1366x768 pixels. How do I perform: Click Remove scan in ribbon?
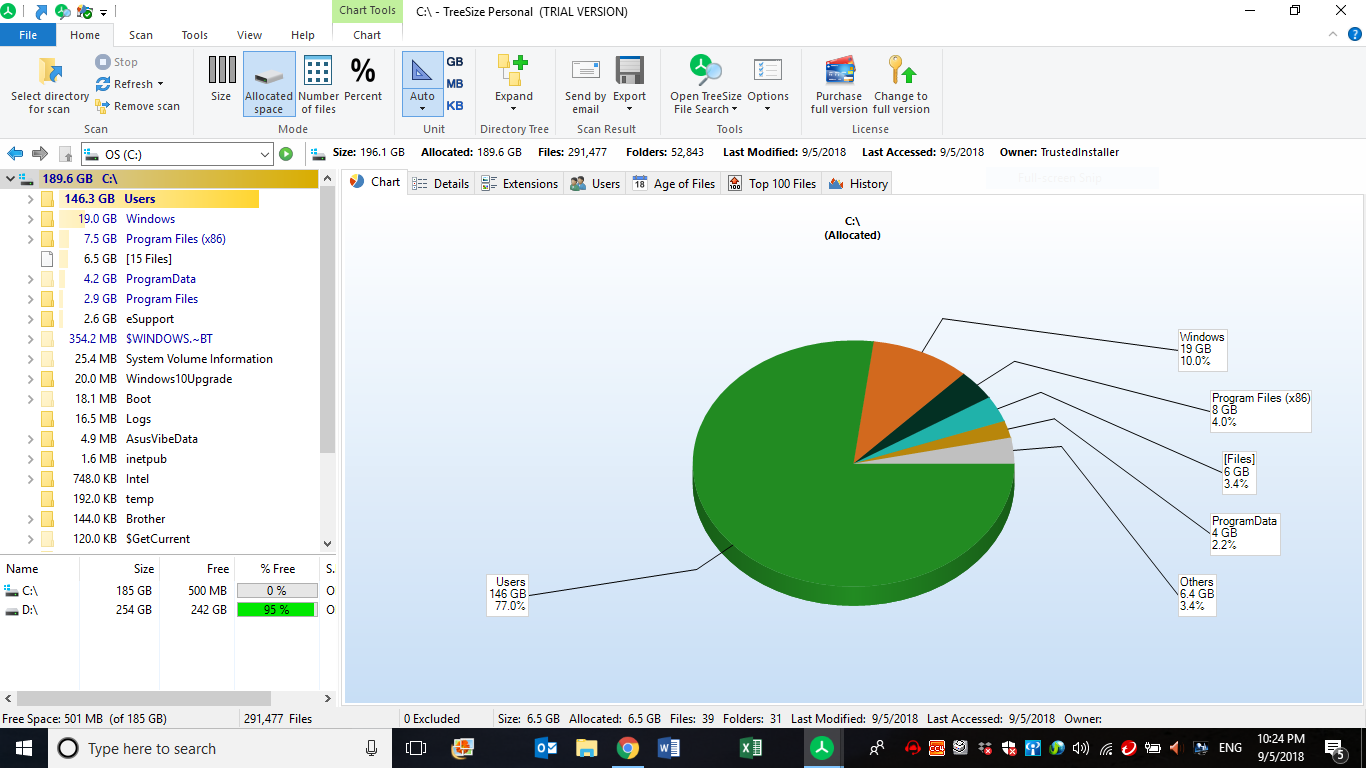tap(137, 106)
